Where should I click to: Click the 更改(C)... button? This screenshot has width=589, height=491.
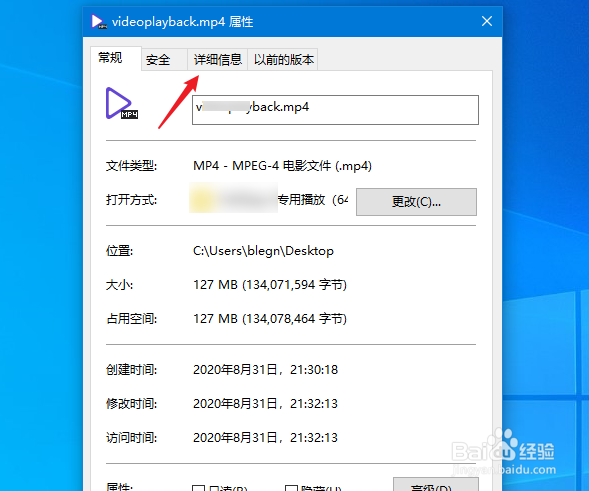416,202
